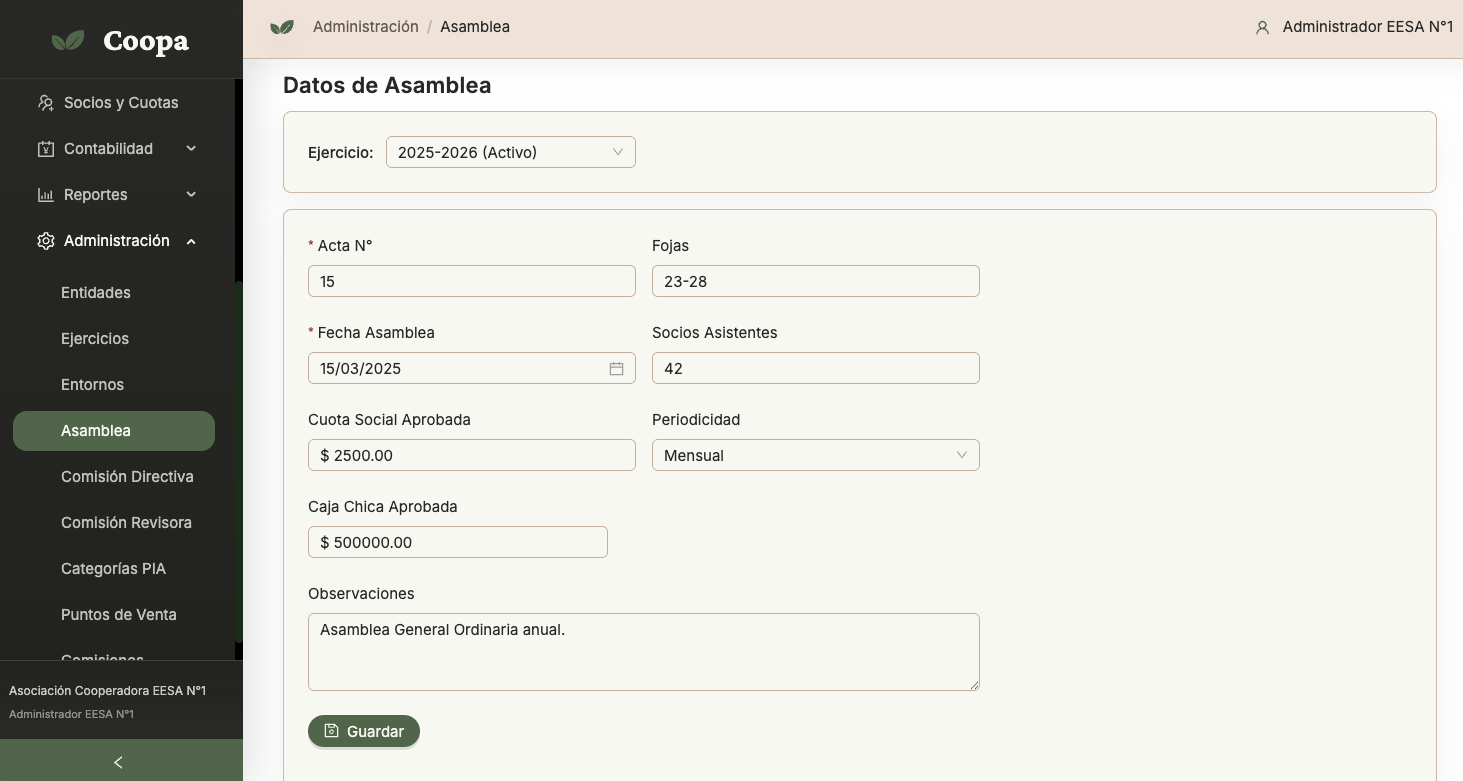Click the Observaciones label
Screen dimensions: 1463x781
click(361, 594)
